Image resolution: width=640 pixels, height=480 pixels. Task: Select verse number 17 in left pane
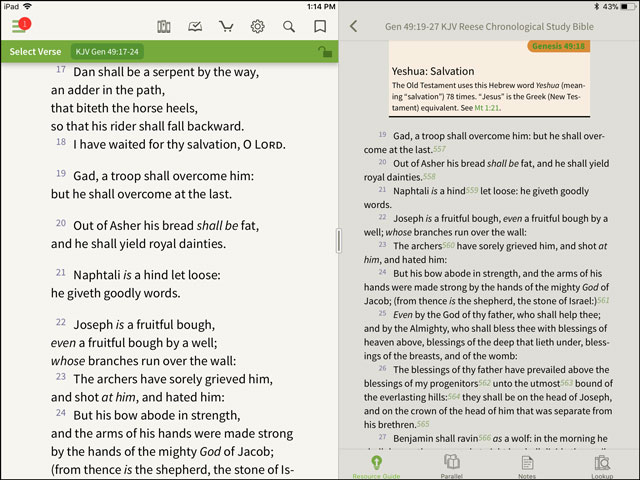[61, 69]
